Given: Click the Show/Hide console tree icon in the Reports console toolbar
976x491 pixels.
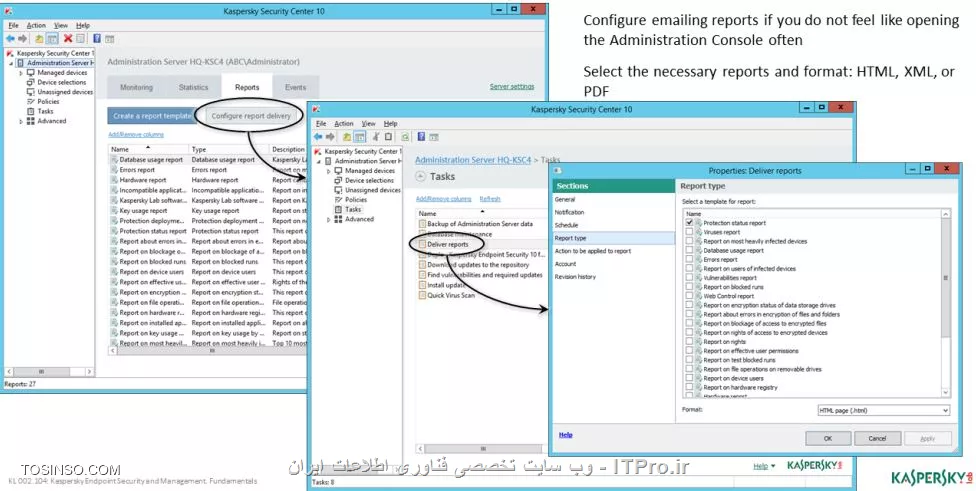Looking at the screenshot, I should [x=52, y=39].
